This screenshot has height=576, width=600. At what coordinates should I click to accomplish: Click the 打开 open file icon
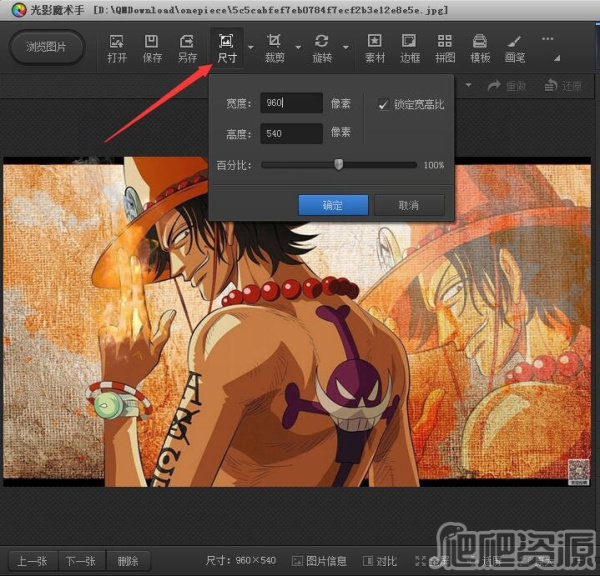pos(117,48)
